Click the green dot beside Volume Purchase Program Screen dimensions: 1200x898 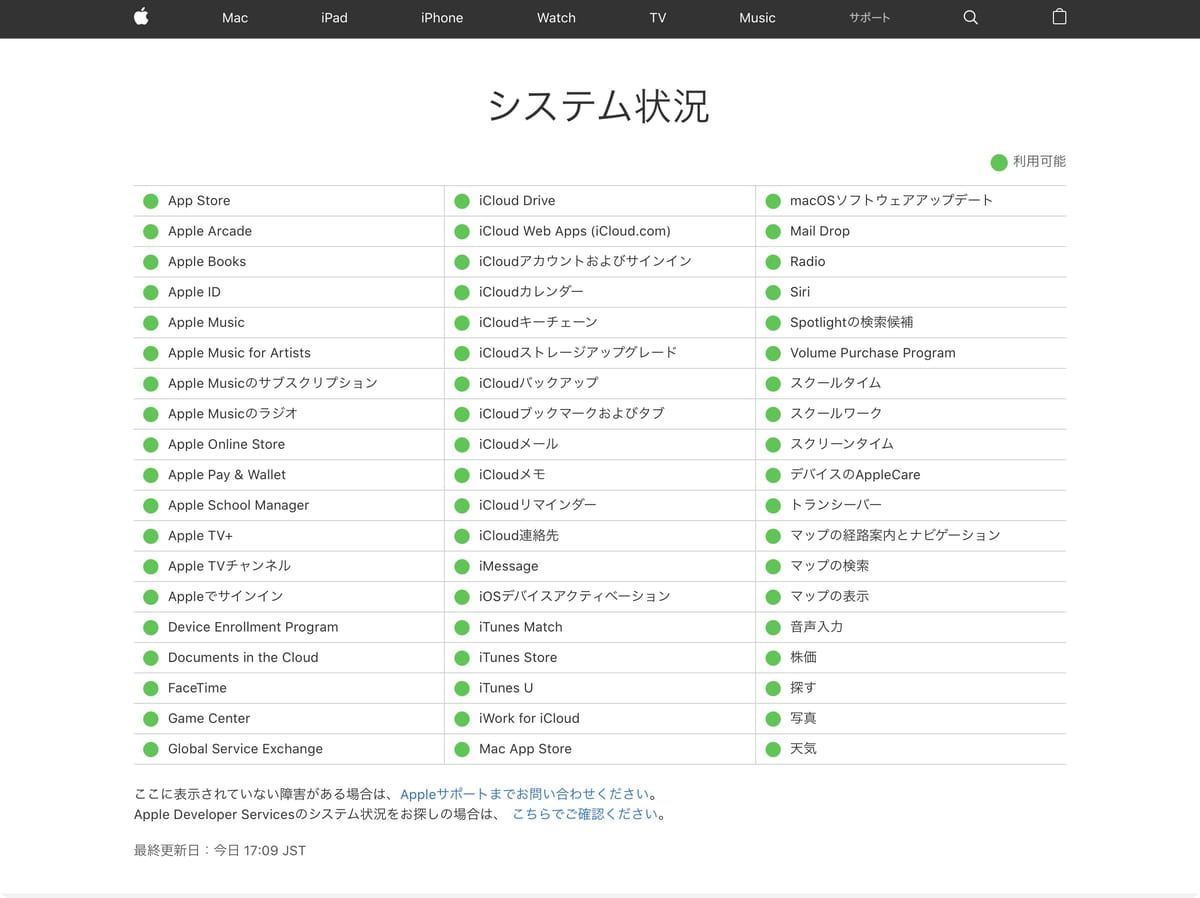coord(772,354)
